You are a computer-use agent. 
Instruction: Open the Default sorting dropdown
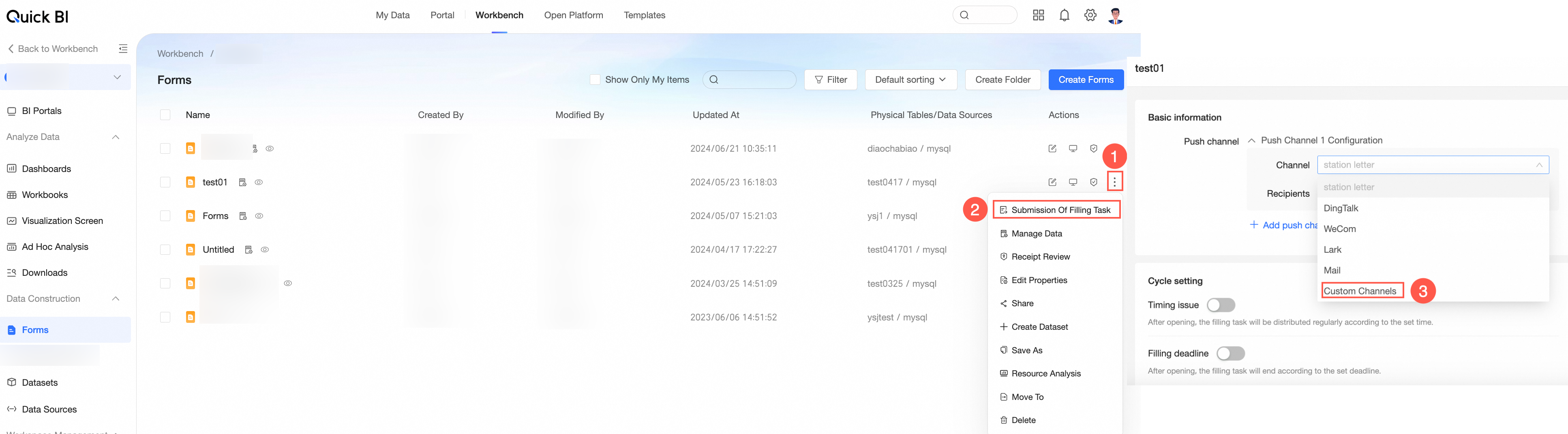tap(910, 80)
